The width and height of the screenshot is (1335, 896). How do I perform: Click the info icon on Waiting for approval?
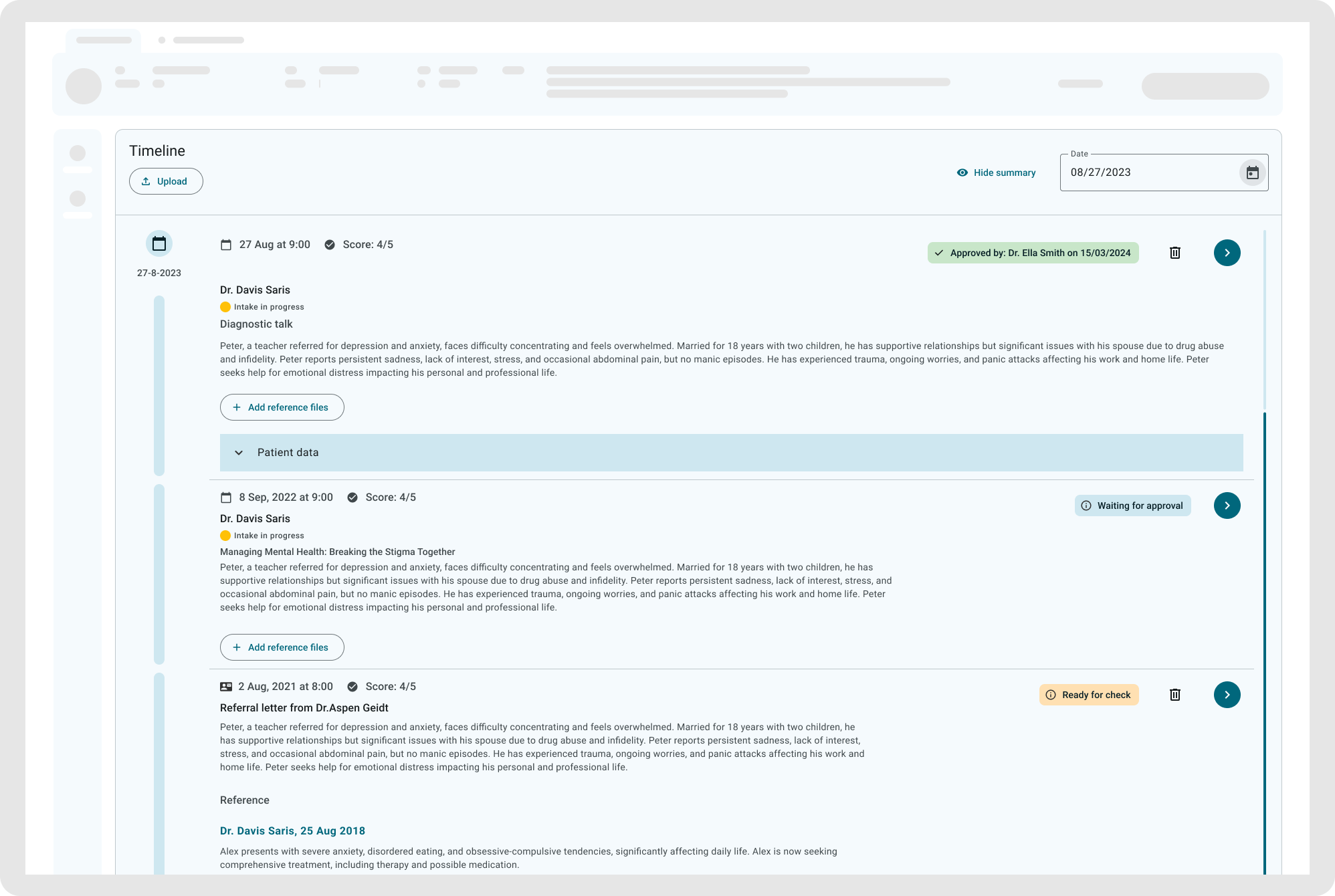tap(1087, 505)
